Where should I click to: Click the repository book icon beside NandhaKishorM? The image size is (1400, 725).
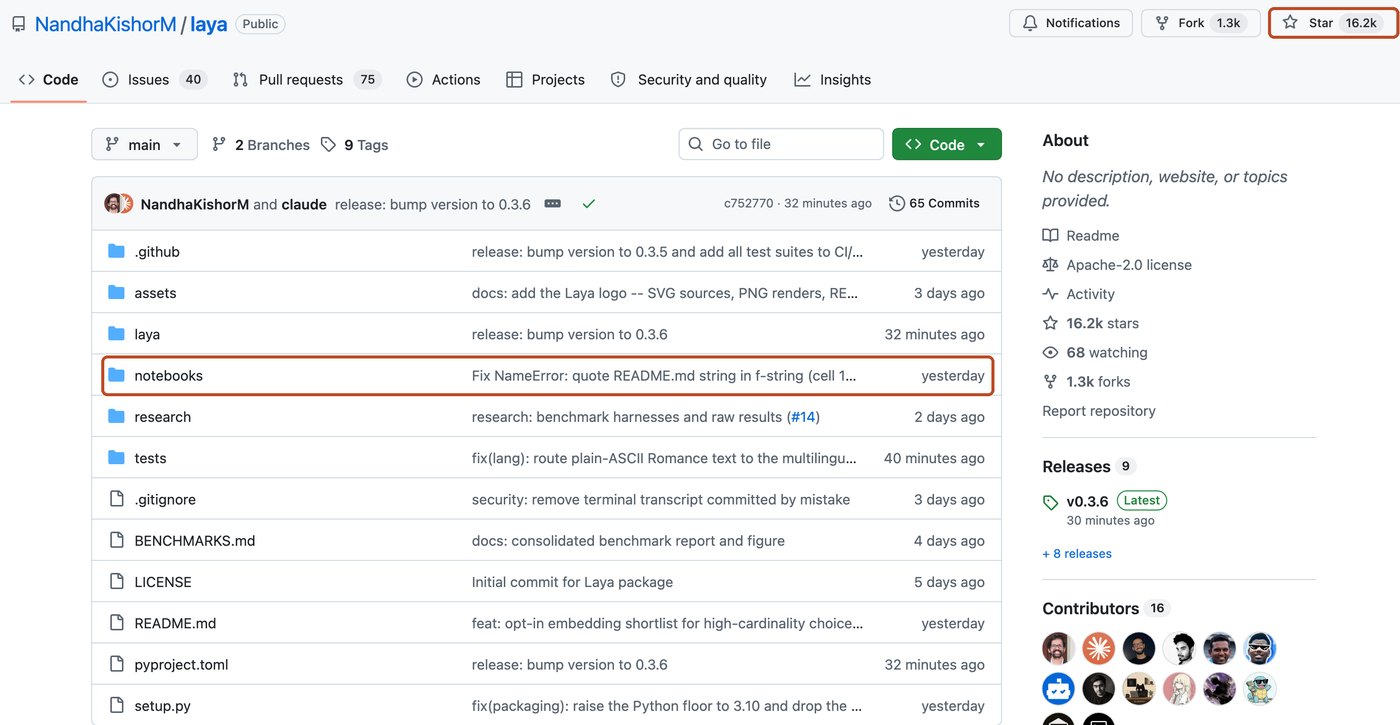19,24
